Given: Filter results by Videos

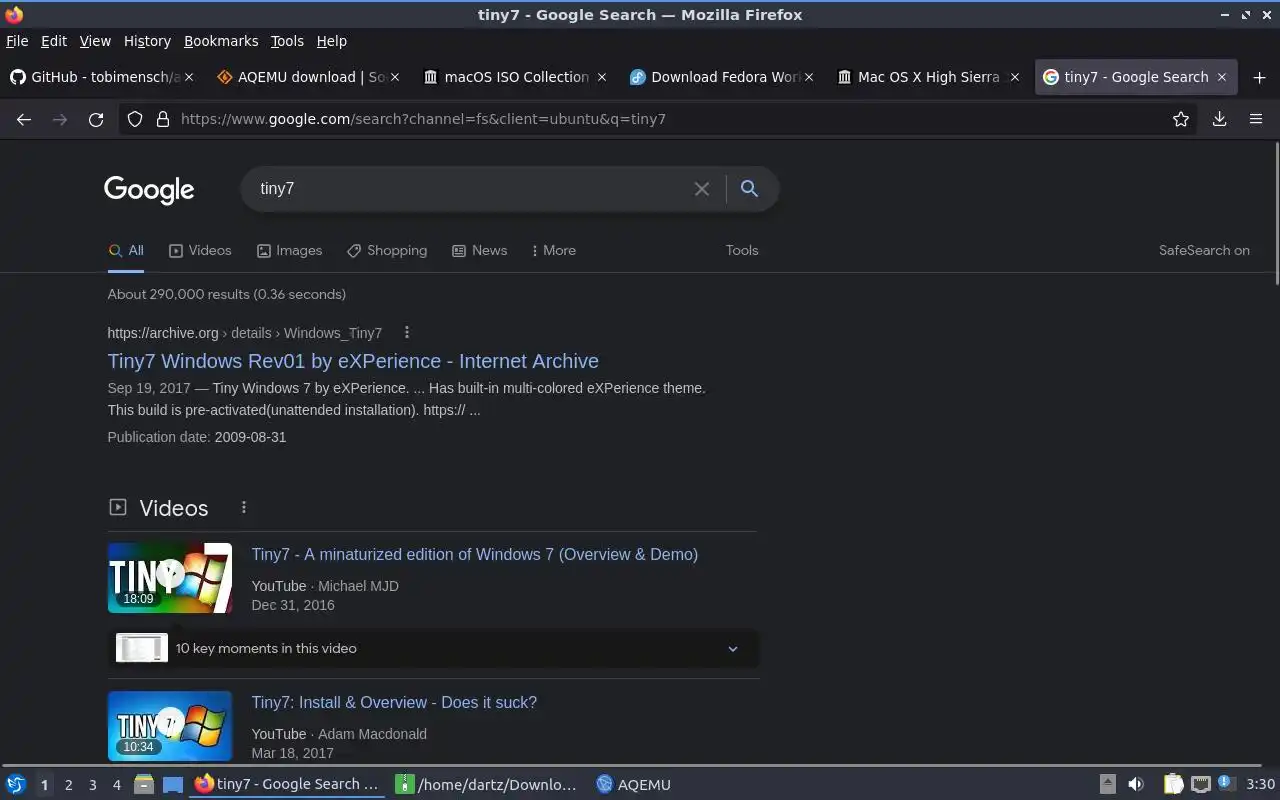Looking at the screenshot, I should [200, 251].
